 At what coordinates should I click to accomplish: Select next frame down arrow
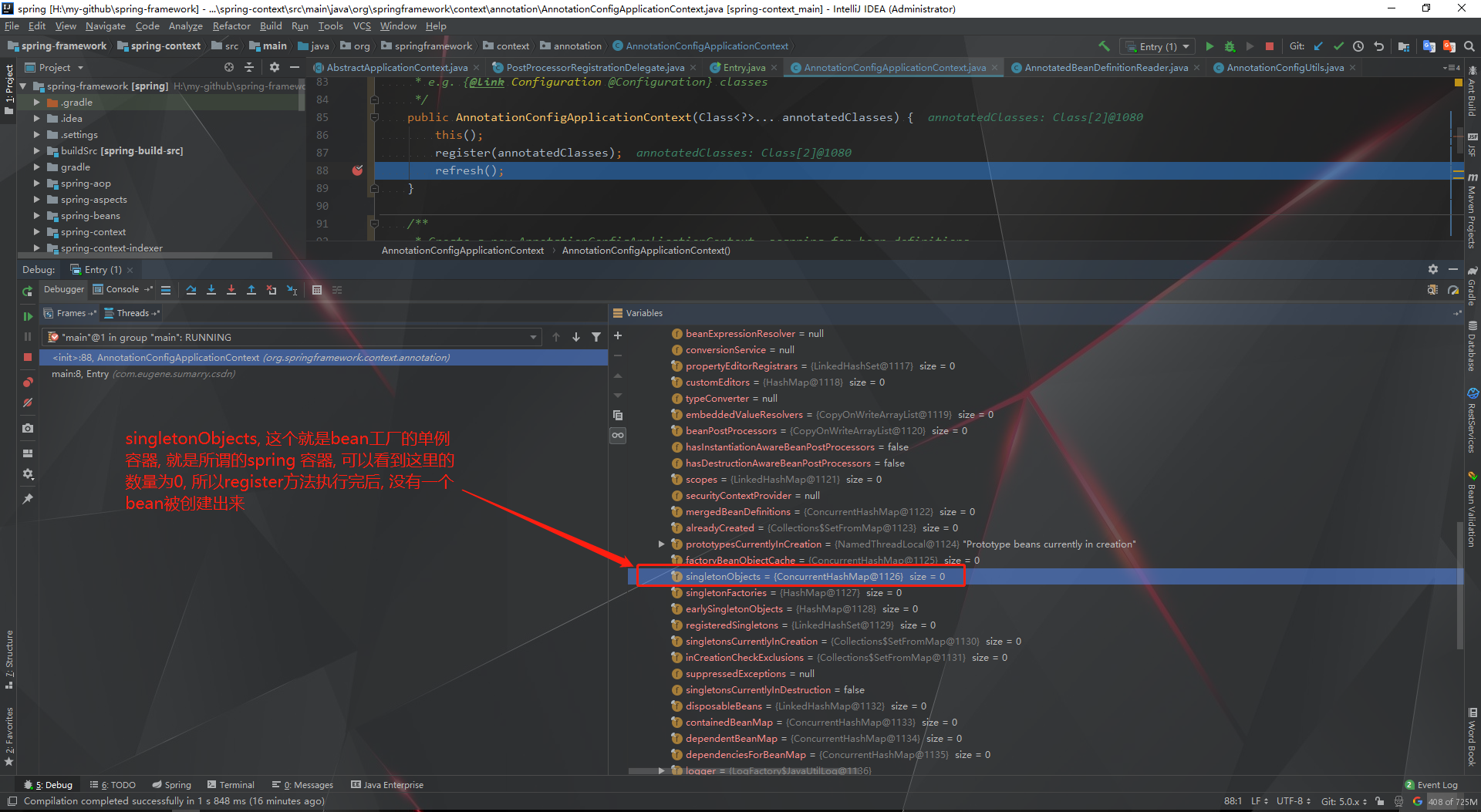click(x=576, y=337)
